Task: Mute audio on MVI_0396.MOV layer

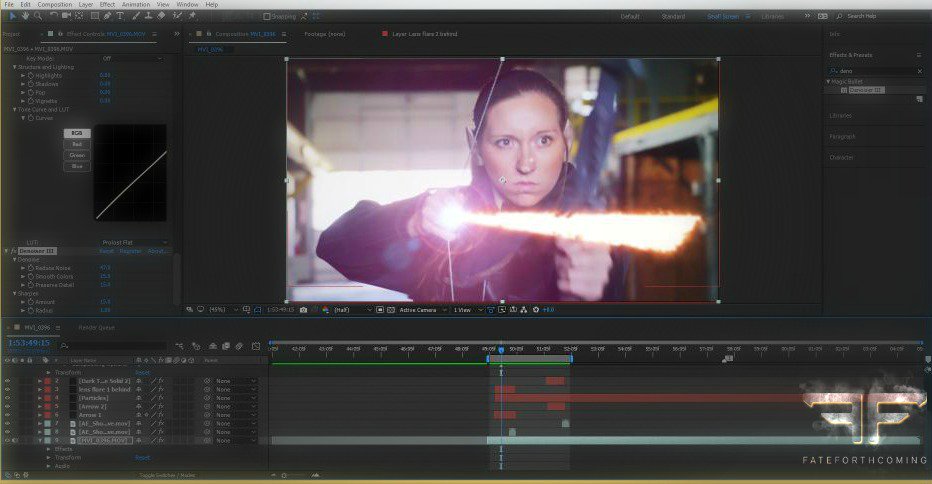Action: (15, 441)
